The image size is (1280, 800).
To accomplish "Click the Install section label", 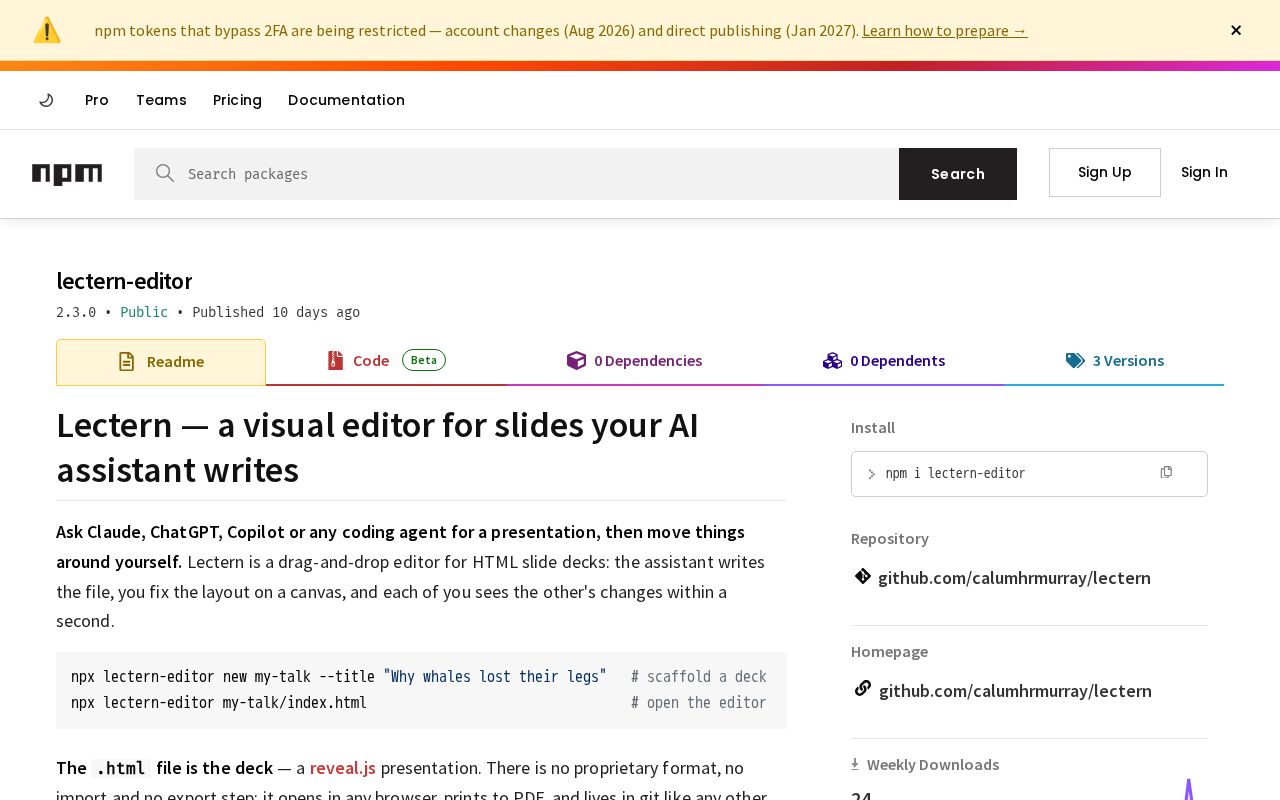I will tap(873, 427).
